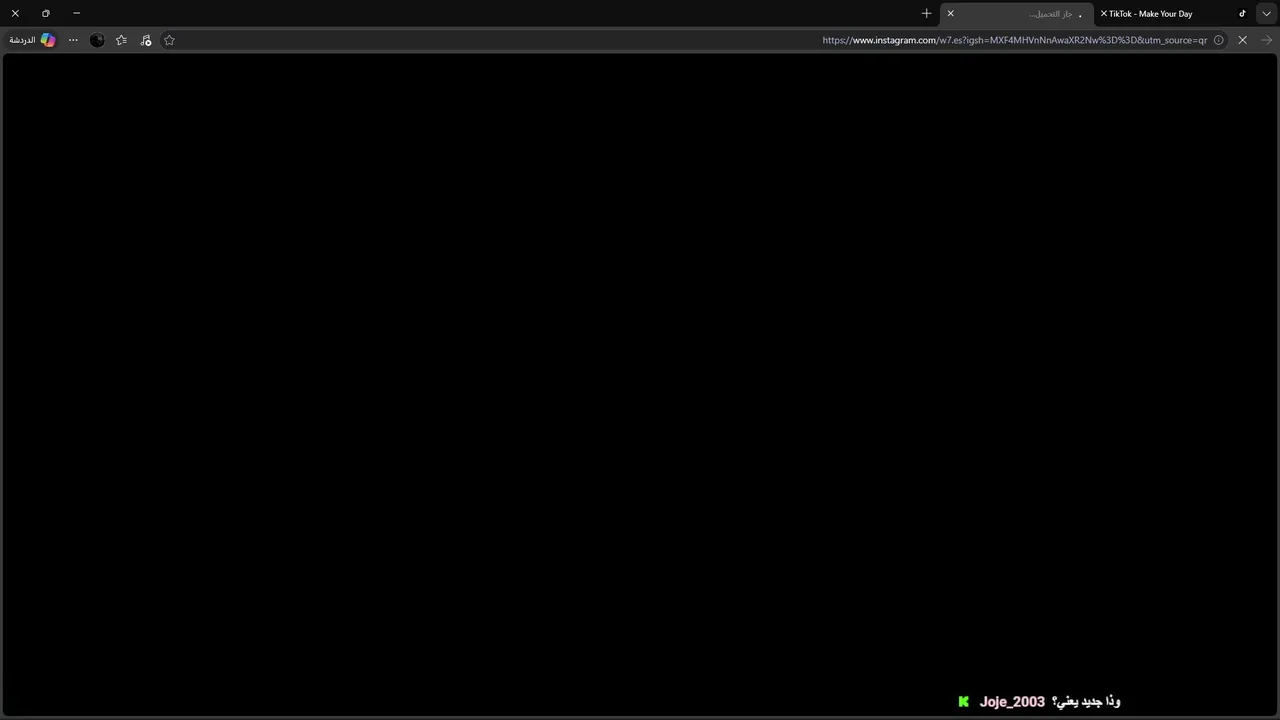The image size is (1280, 720).
Task: Close the loading Instagram tab
Action: [x=950, y=14]
